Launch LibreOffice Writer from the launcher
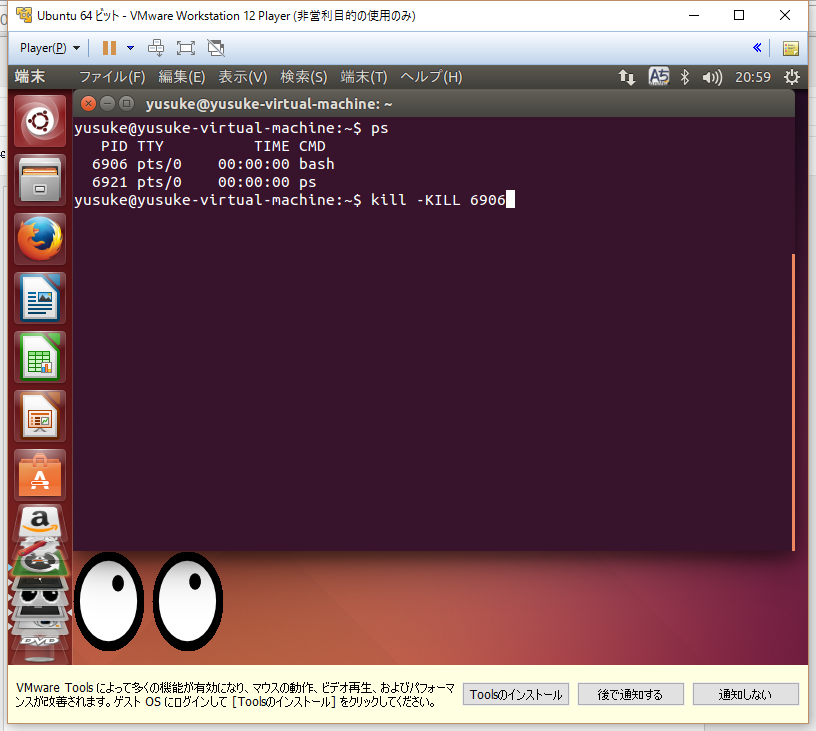Image resolution: width=816 pixels, height=731 pixels. [40, 297]
